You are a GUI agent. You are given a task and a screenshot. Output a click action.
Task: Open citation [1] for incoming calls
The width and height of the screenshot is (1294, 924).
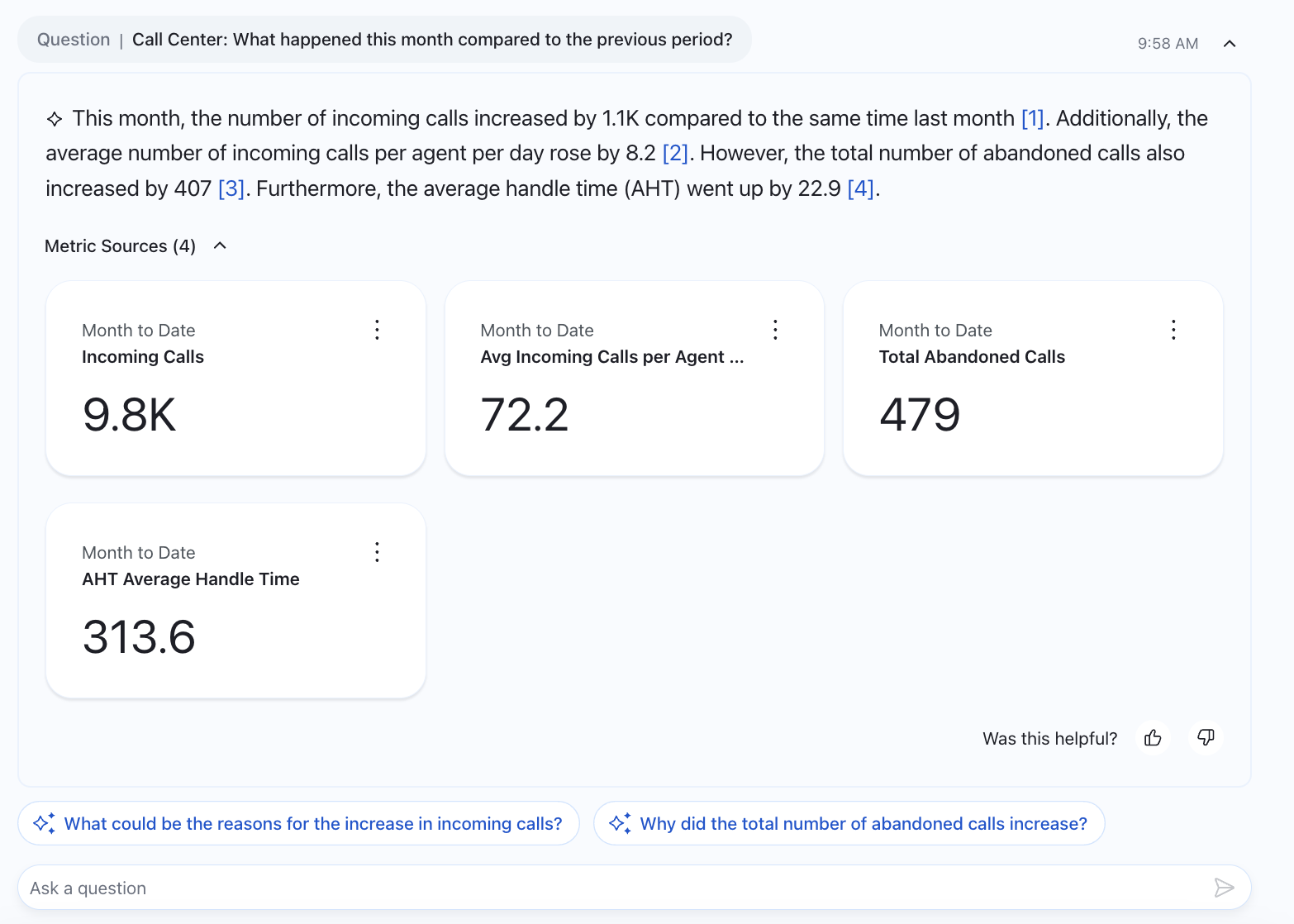tap(1032, 118)
